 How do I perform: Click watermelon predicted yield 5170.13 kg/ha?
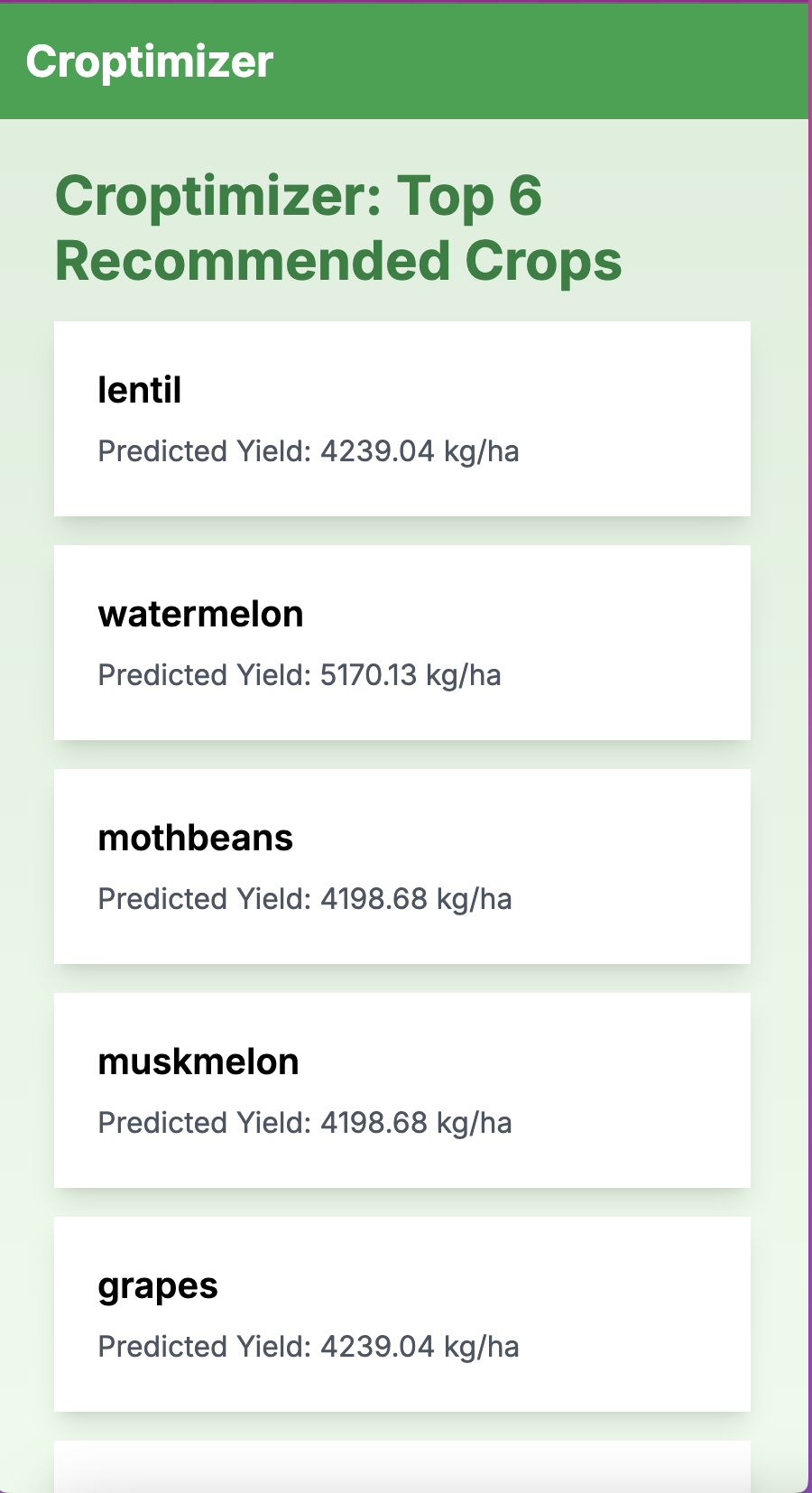click(x=299, y=675)
